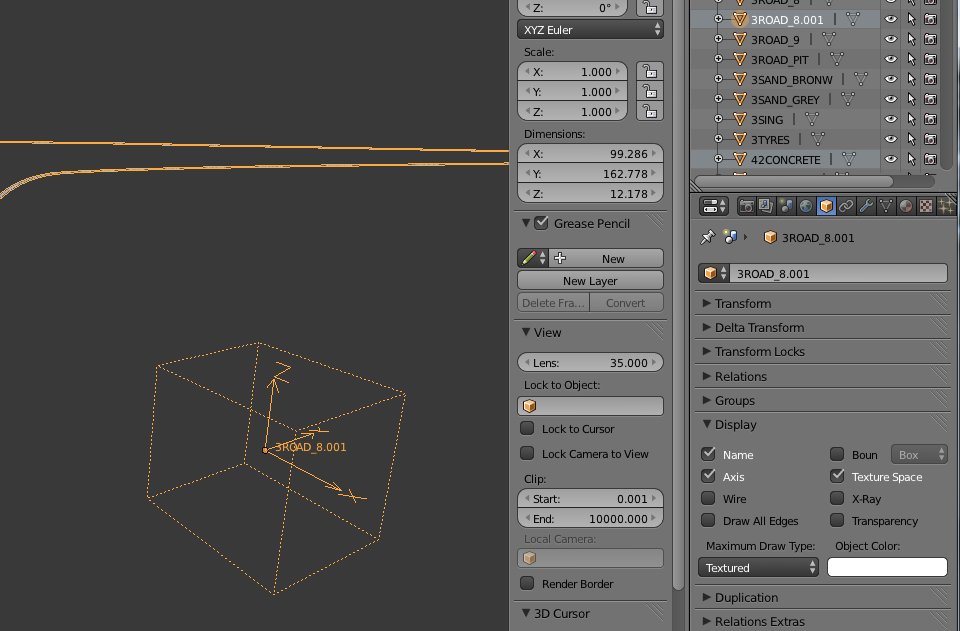Enable the X-Ray display checkbox

click(837, 498)
